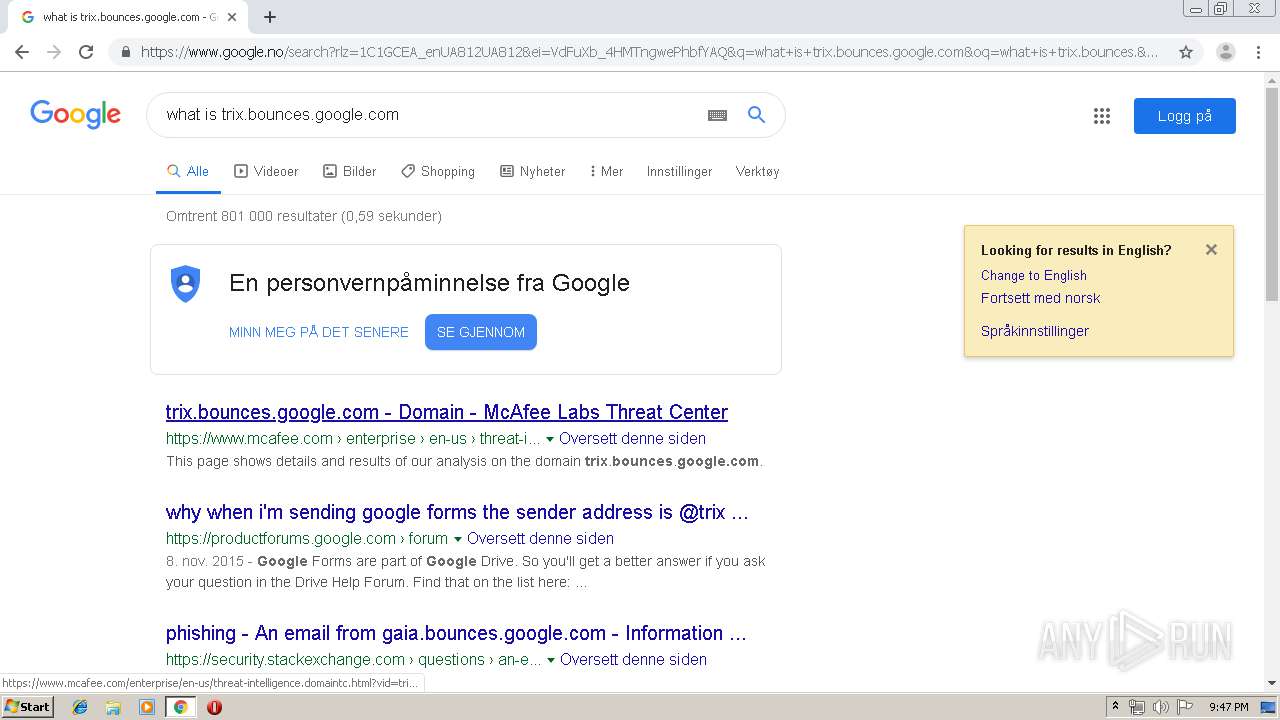Click the Logg på sign-in button

(x=1184, y=116)
